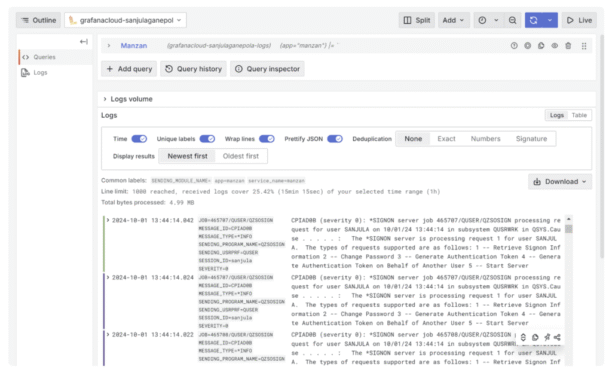
Task: Open the Download dropdown
Action: tap(560, 182)
